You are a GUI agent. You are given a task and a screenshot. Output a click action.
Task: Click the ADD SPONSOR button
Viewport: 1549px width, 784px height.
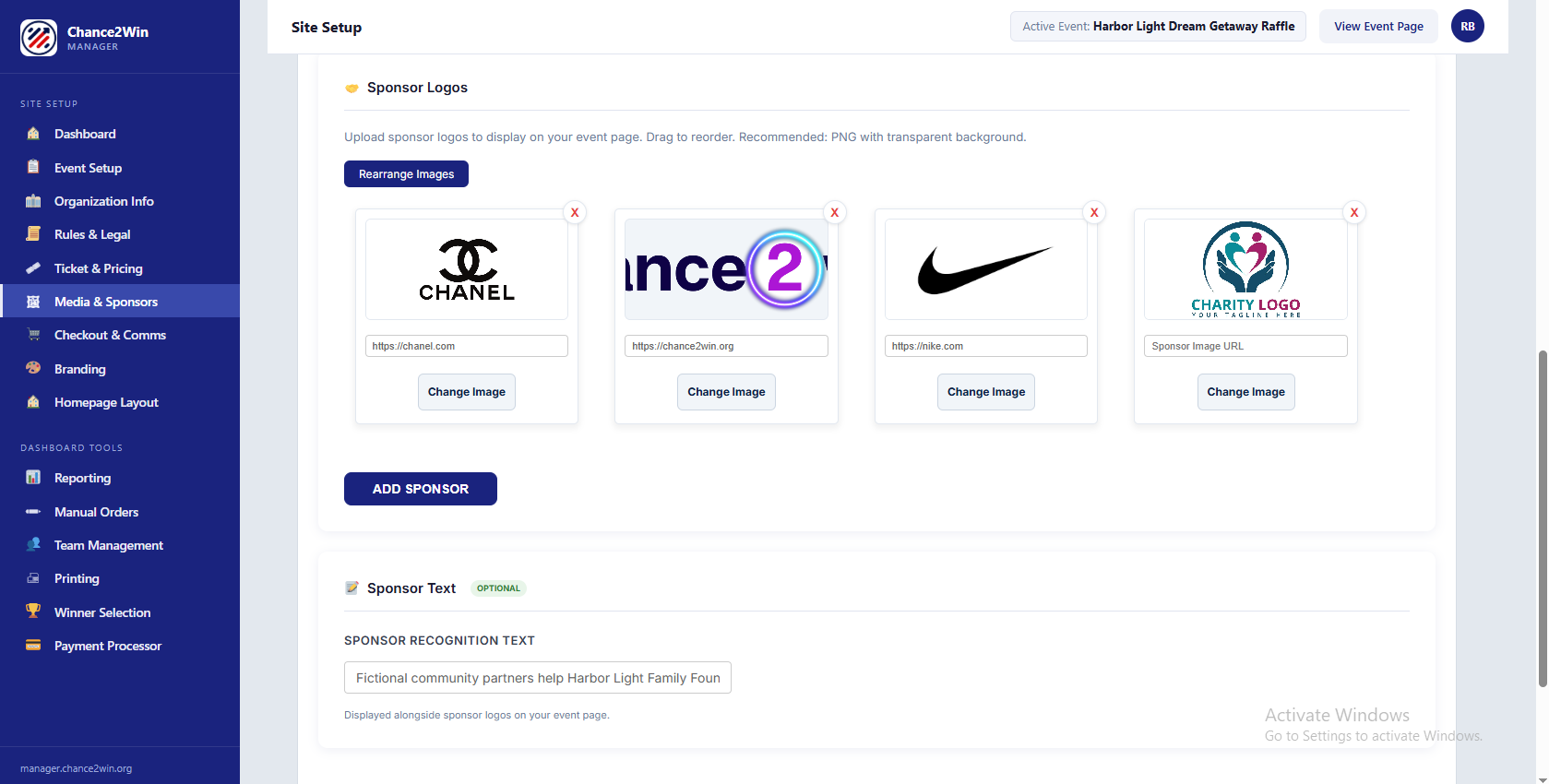click(x=421, y=489)
